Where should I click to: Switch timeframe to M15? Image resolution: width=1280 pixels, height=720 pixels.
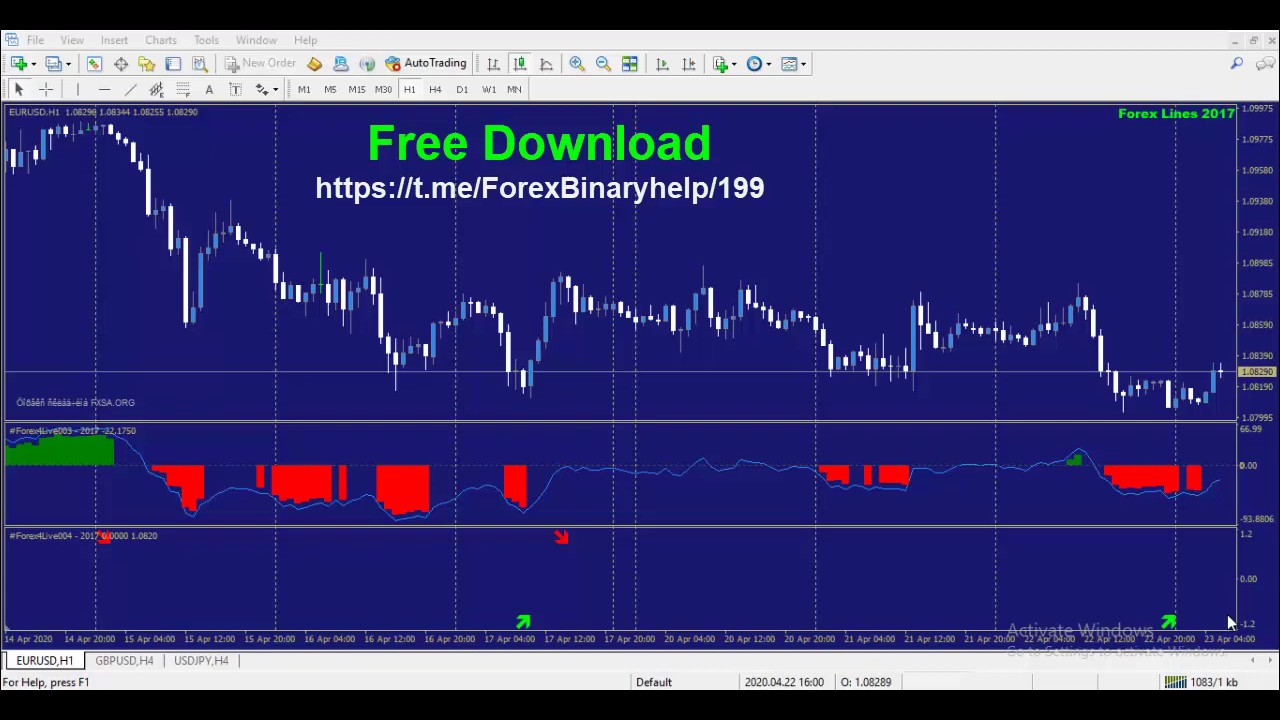pyautogui.click(x=357, y=90)
